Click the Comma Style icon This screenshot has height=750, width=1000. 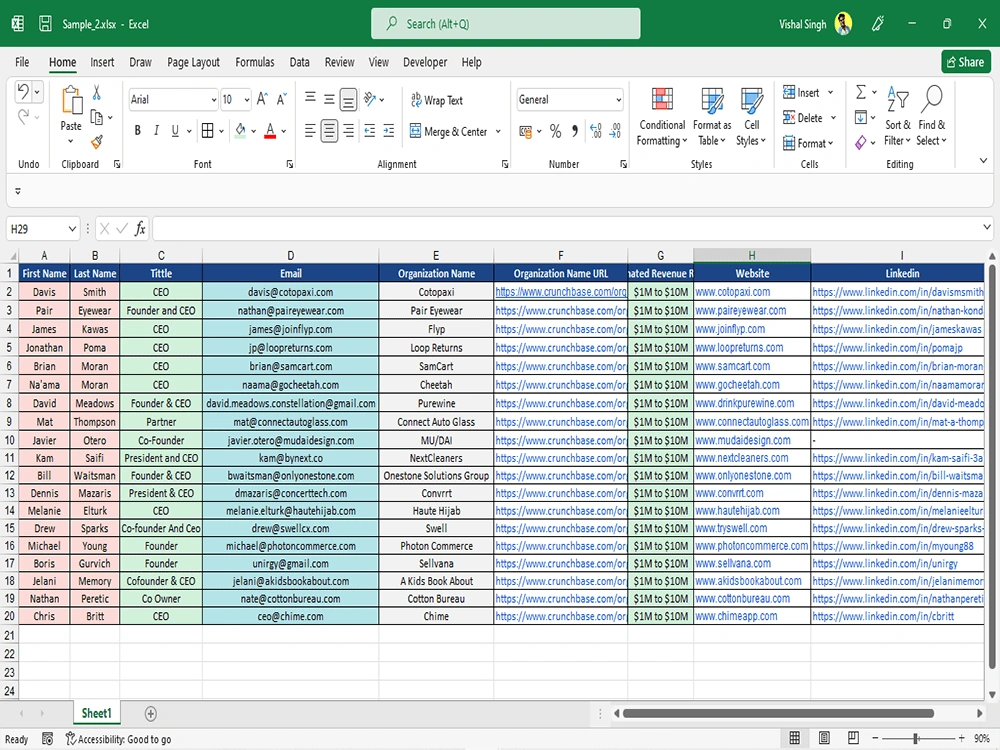coord(575,131)
